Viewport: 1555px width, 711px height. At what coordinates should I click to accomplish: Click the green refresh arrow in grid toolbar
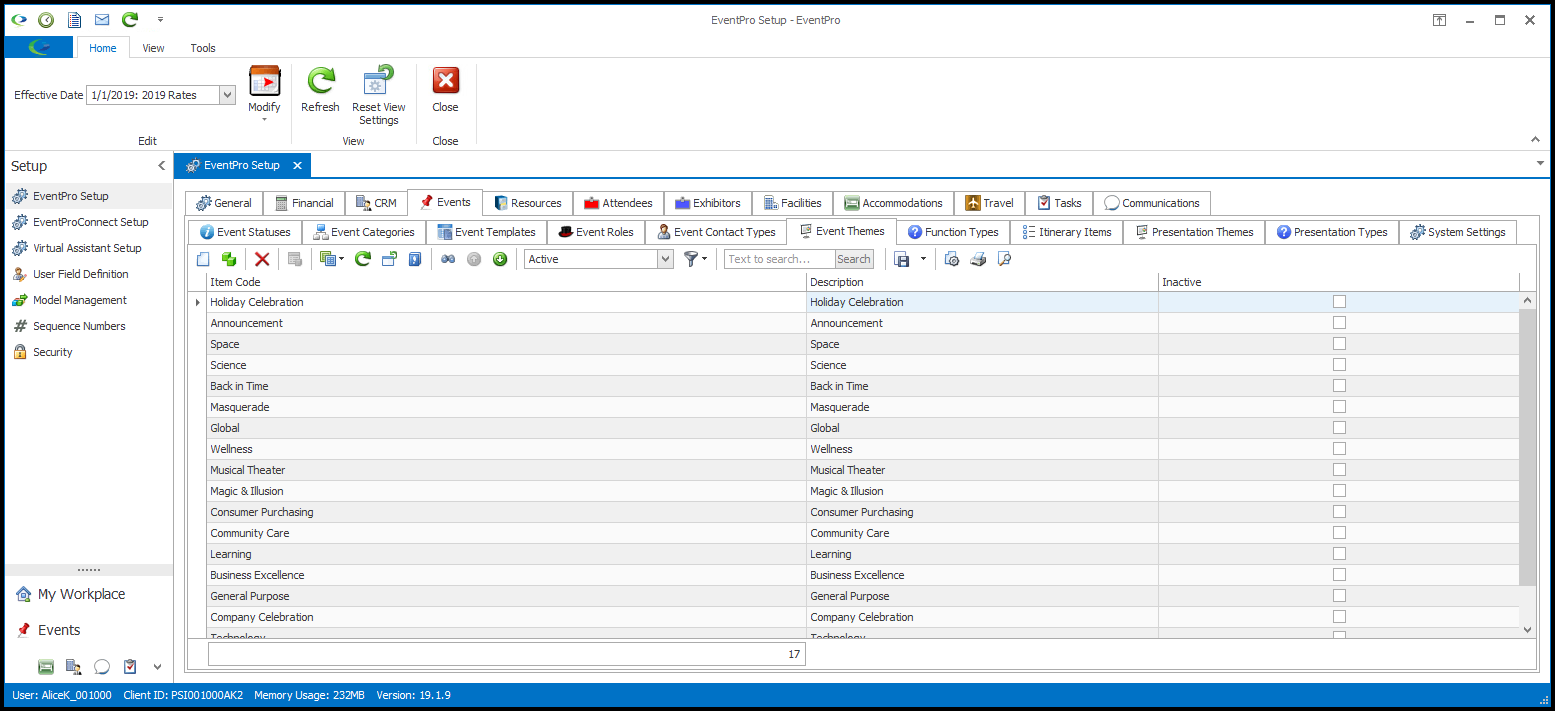363,259
